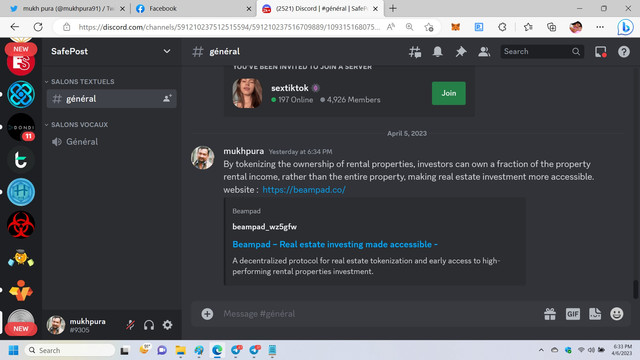The height and width of the screenshot is (360, 640).
Task: Click the discord.com address bar URL
Action: [229, 27]
